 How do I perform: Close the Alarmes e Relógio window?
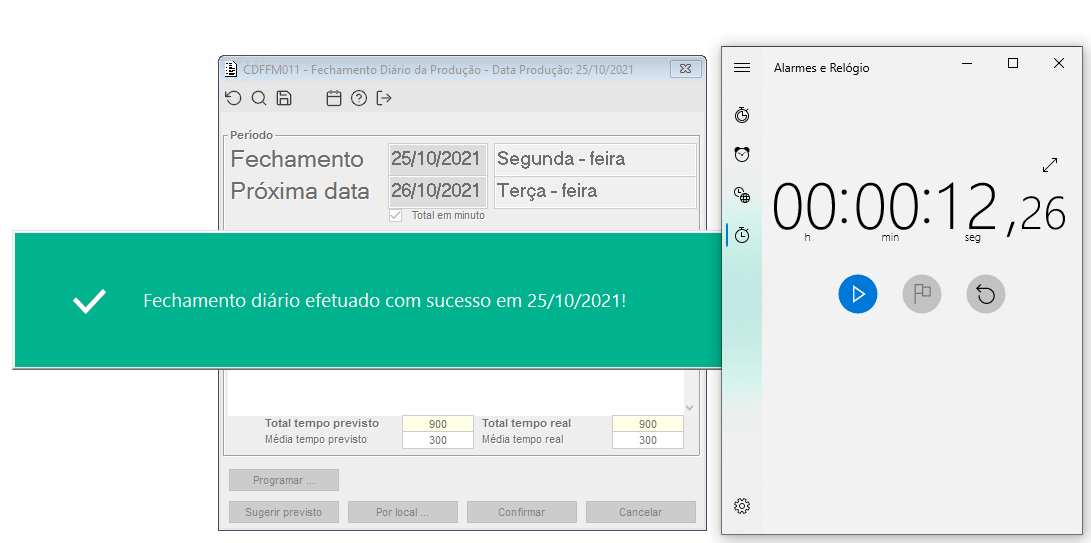pos(1059,63)
